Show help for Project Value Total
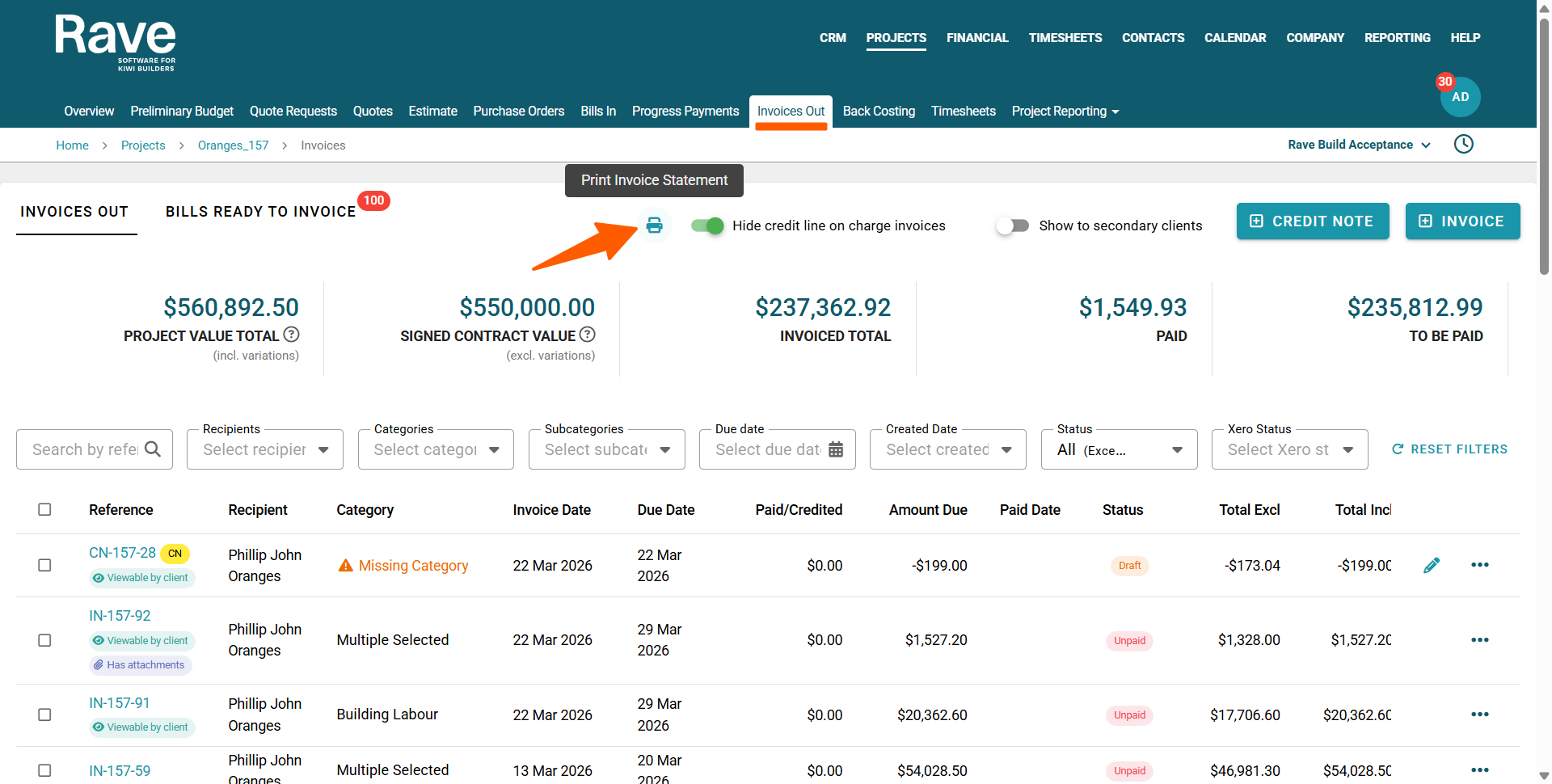The image size is (1552, 784). point(292,335)
